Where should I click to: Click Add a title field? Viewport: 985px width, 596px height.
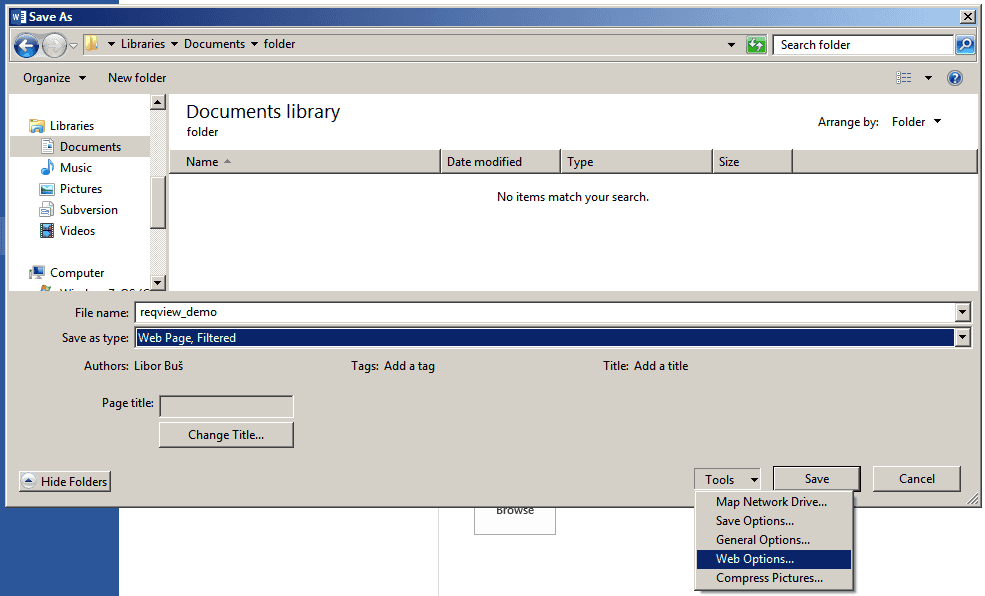[661, 366]
